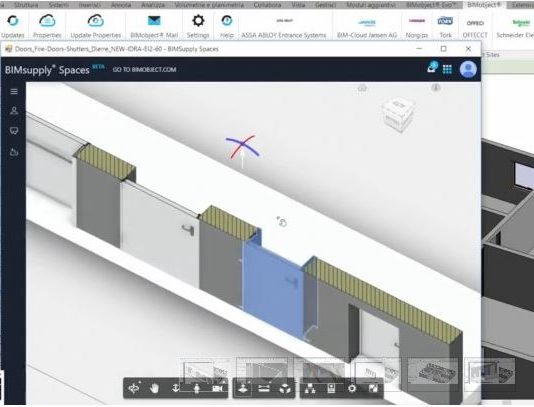Click the info icon near view cube
The height and width of the screenshot is (407, 534).
(436, 88)
